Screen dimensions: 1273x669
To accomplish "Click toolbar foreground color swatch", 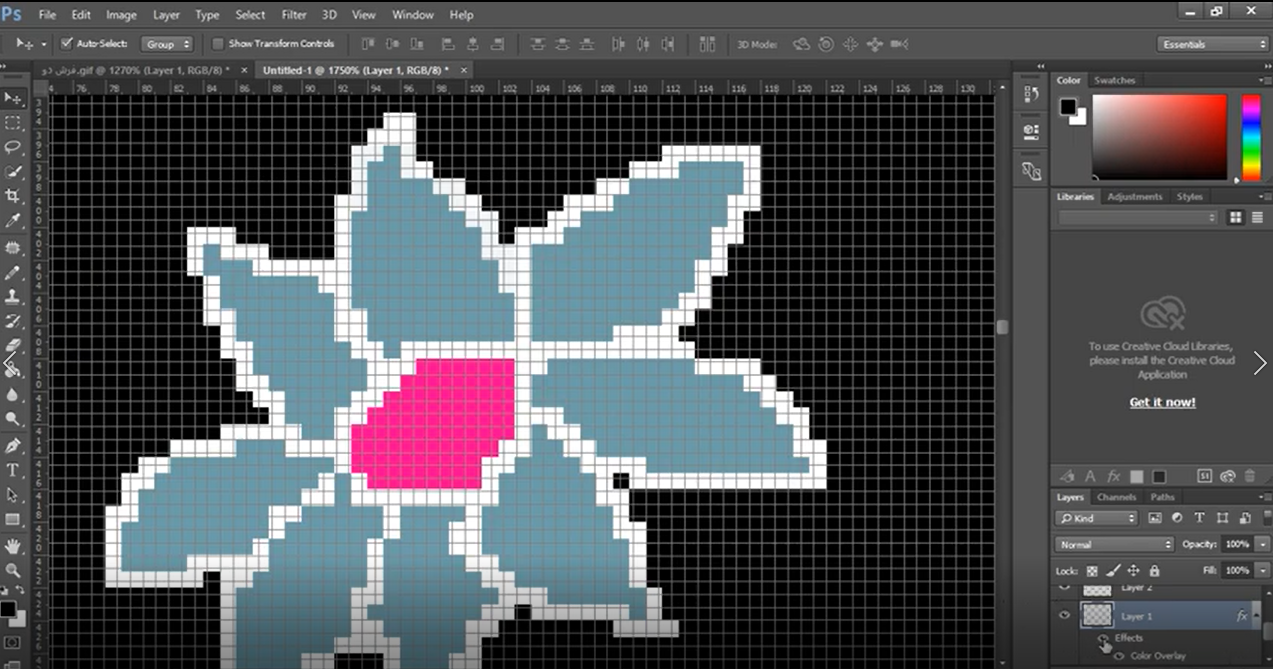I will [x=9, y=609].
